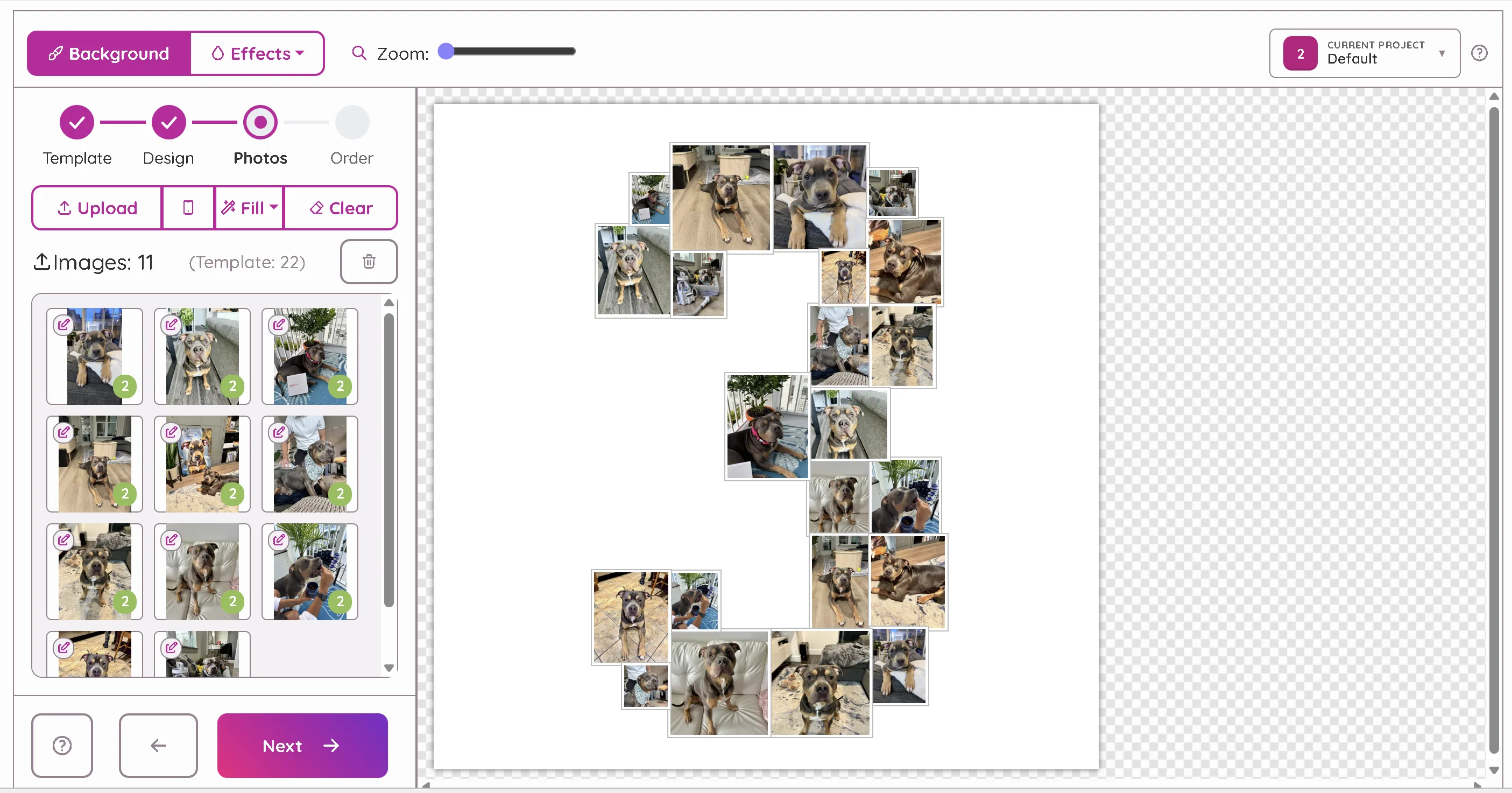Click the usage badge on balcony dog thumbnail
Screen dimensions: 1512x793
[341, 386]
